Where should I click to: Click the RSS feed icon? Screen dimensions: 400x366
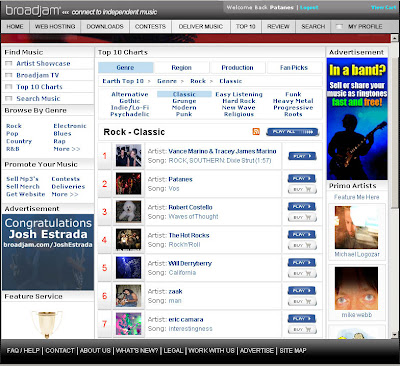tap(256, 131)
